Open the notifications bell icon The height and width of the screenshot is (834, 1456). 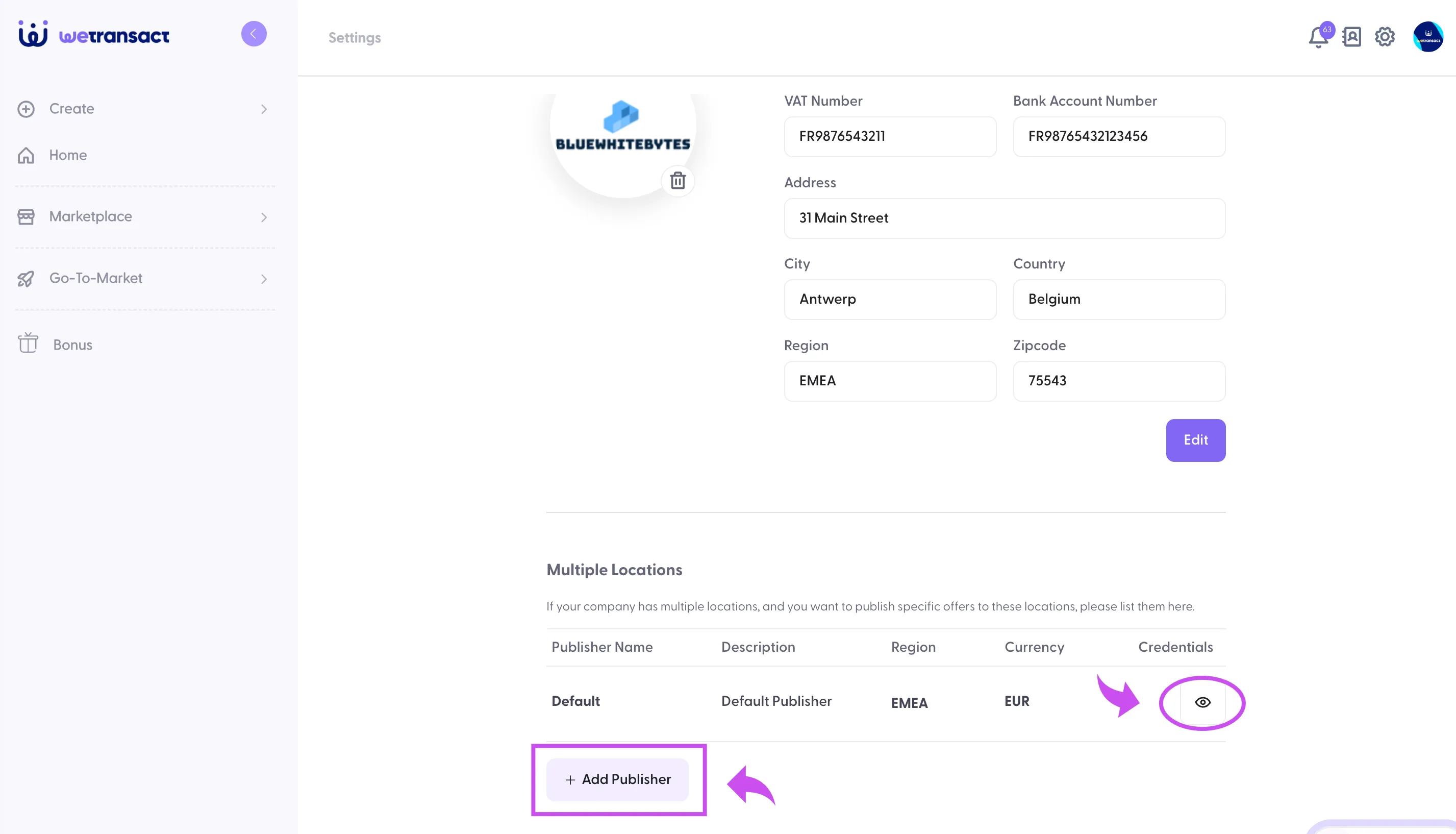(1318, 37)
